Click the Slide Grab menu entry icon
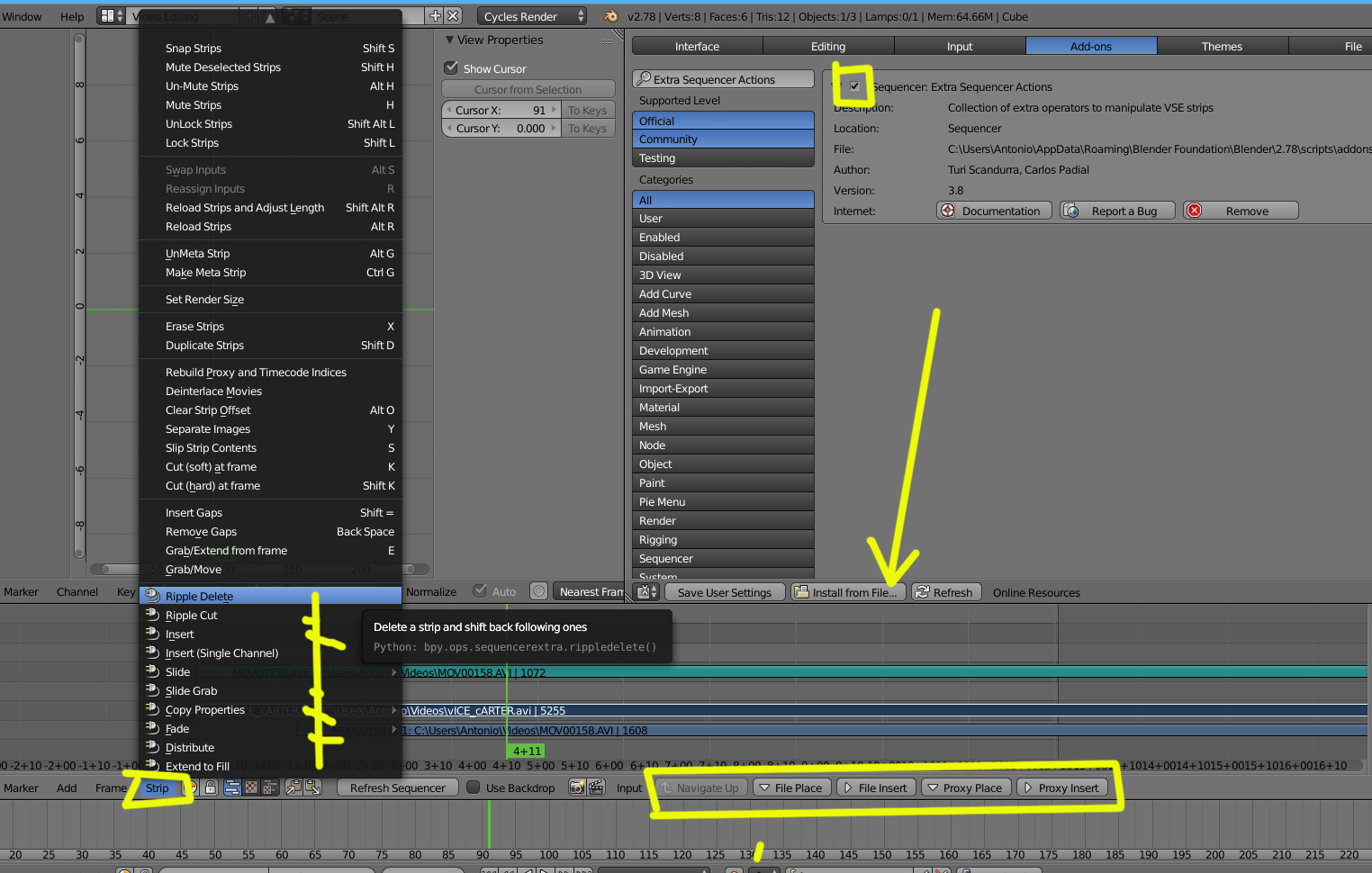This screenshot has height=873, width=1372. point(152,690)
